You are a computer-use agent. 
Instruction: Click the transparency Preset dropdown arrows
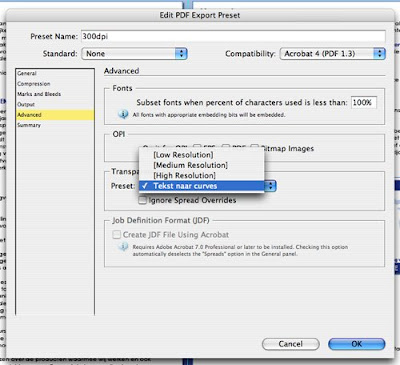271,186
